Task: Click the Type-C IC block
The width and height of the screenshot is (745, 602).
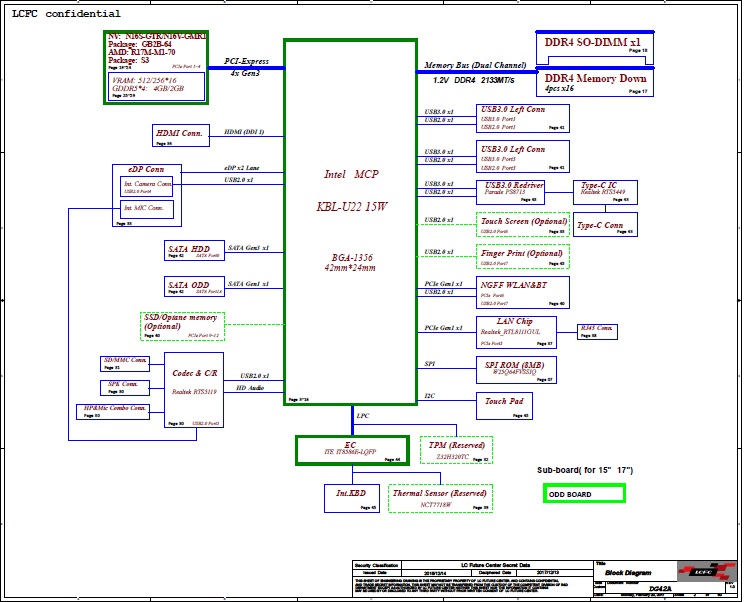Action: pos(605,192)
